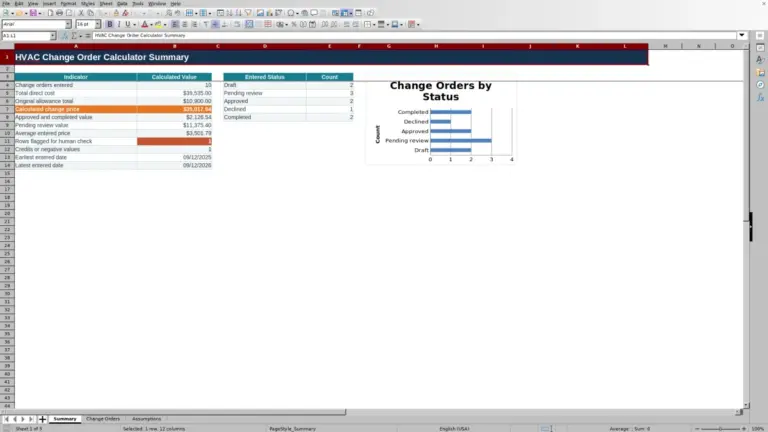Click the AutoFilter funnel icon

248,13
